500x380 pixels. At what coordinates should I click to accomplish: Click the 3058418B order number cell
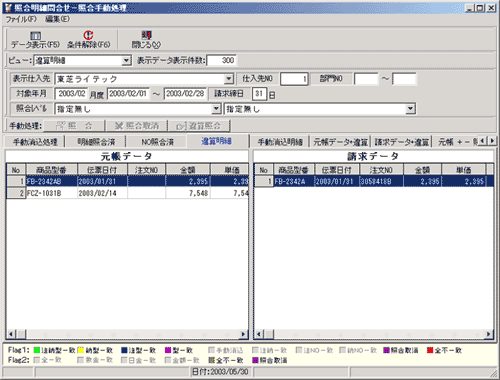381,181
